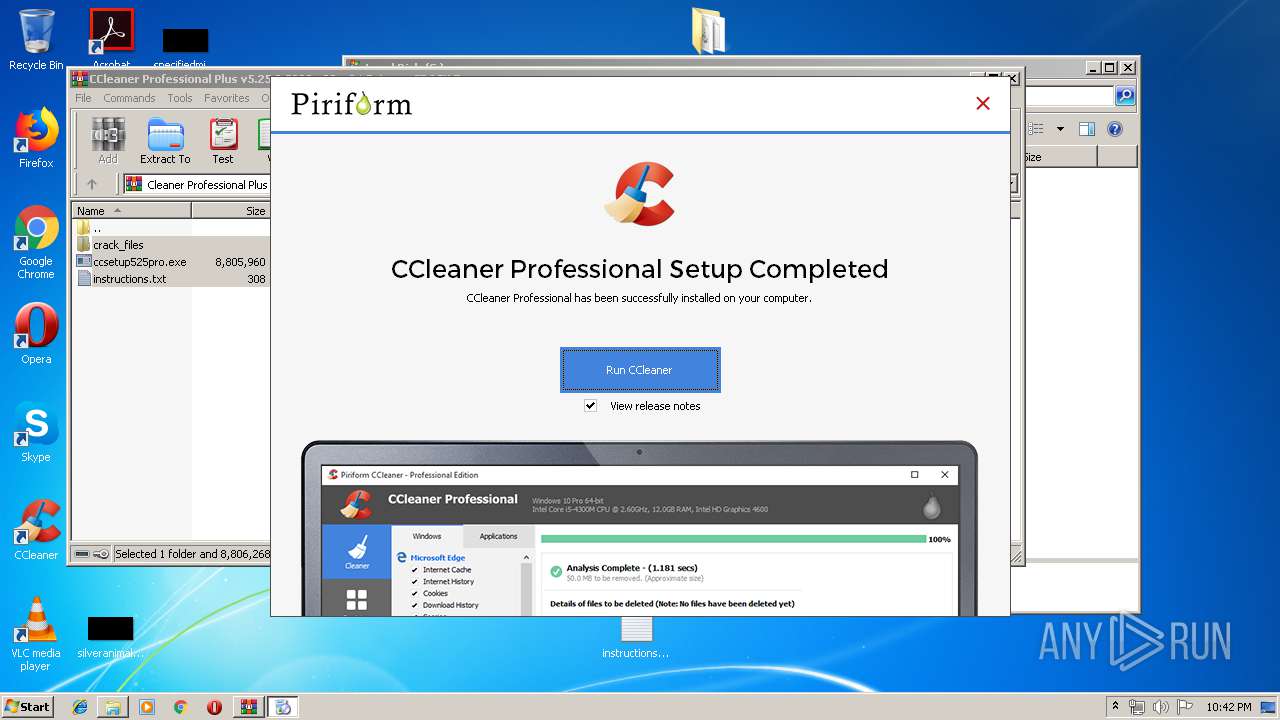The image size is (1280, 720).
Task: Click the volume speaker icon in the tray
Action: pos(1160,707)
